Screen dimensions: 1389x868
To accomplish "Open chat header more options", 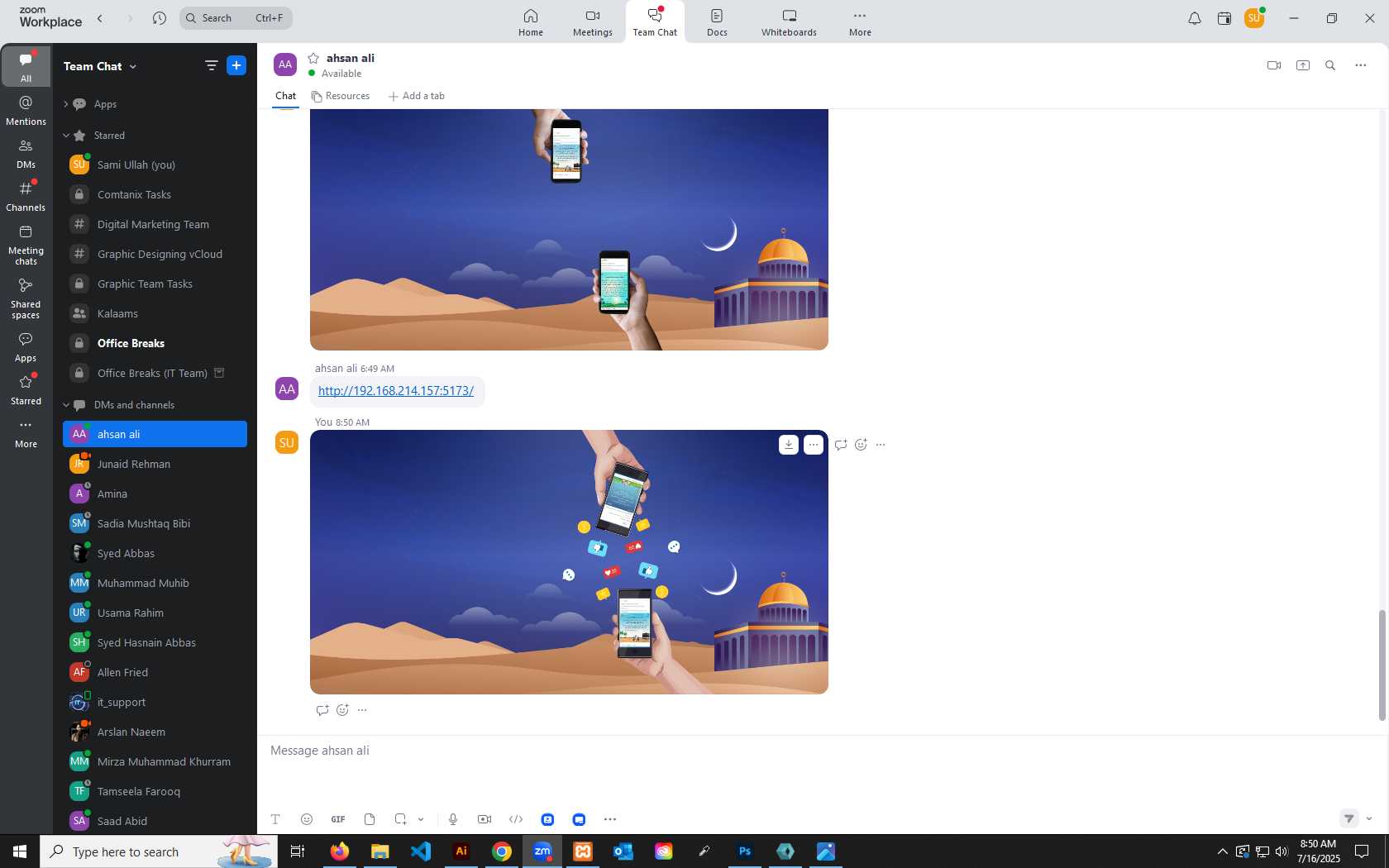I will coord(1360,65).
